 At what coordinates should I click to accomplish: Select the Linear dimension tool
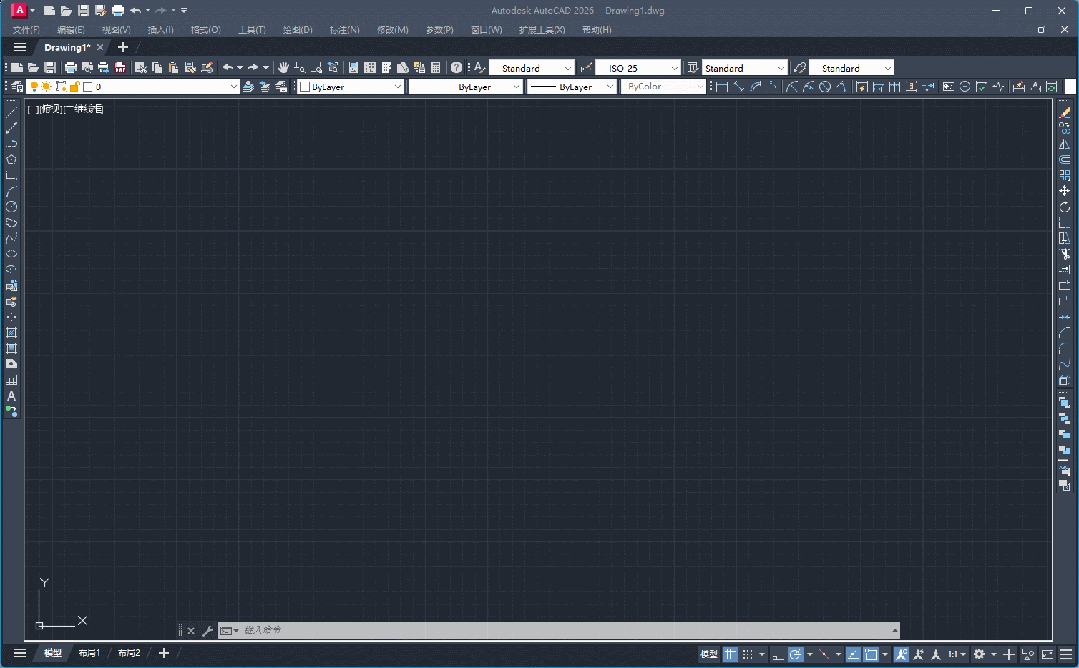tap(722, 87)
